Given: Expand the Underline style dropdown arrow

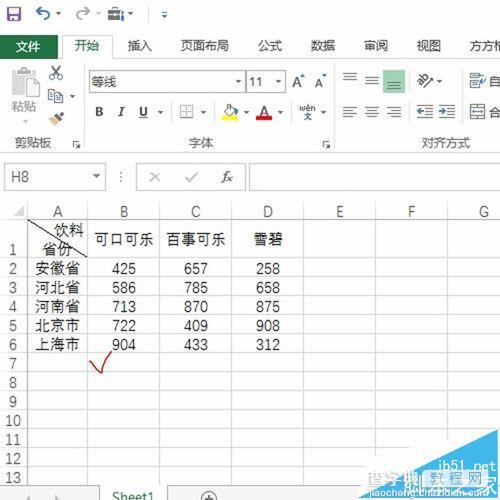Looking at the screenshot, I should pyautogui.click(x=160, y=112).
